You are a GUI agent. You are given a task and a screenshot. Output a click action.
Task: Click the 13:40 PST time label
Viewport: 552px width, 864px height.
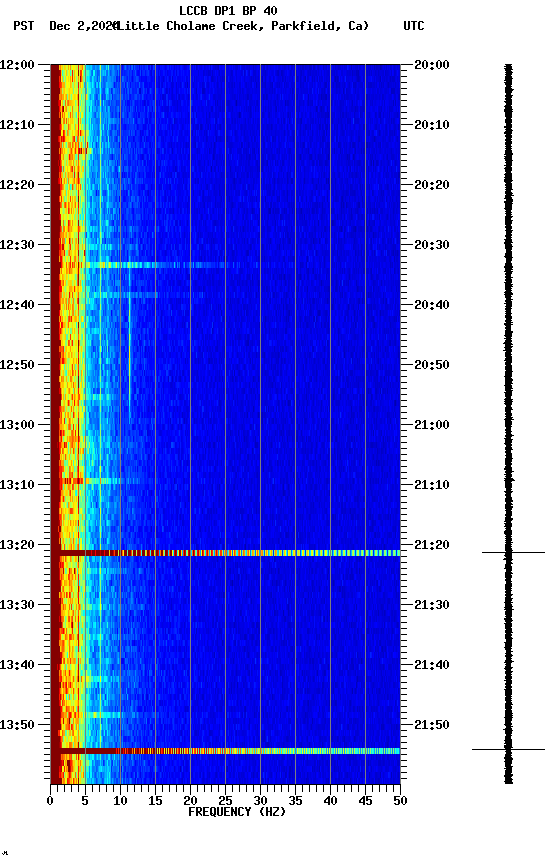pyautogui.click(x=17, y=665)
